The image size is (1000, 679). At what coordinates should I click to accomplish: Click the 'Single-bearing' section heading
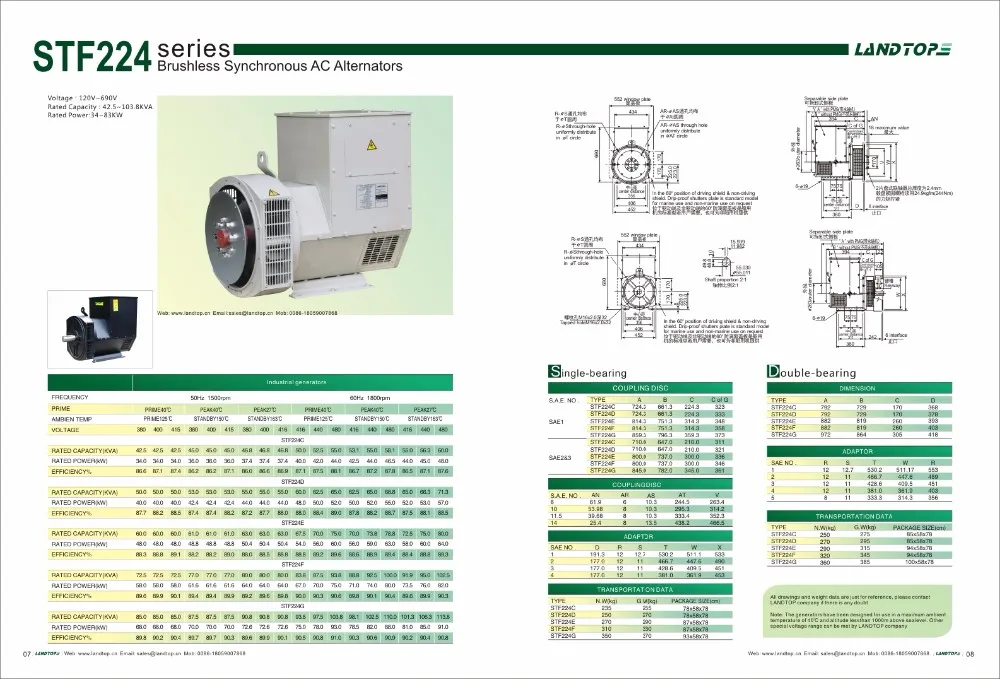click(587, 373)
